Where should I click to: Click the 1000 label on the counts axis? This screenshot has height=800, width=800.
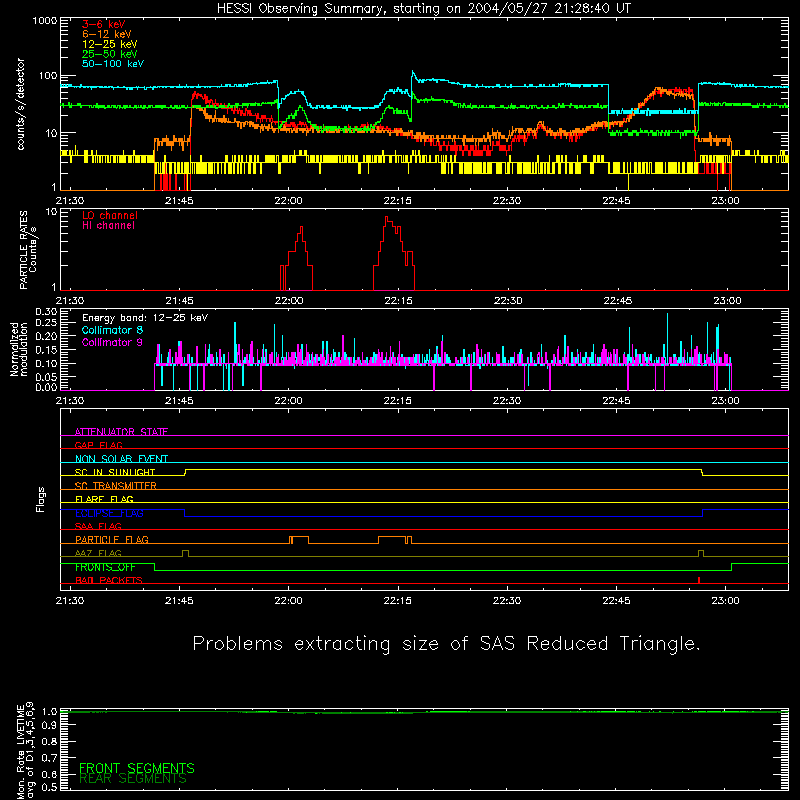(x=44, y=21)
